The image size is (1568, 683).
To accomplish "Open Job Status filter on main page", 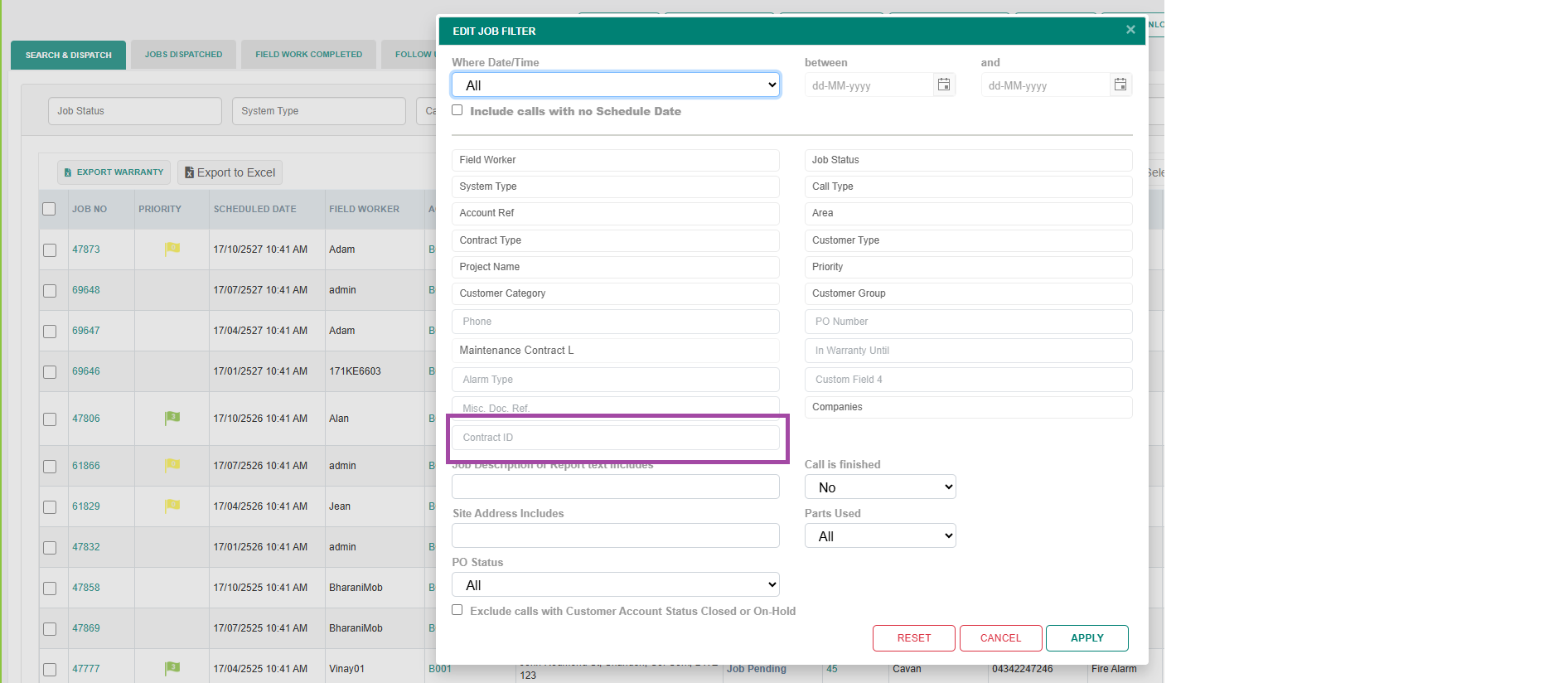I will click(x=135, y=111).
